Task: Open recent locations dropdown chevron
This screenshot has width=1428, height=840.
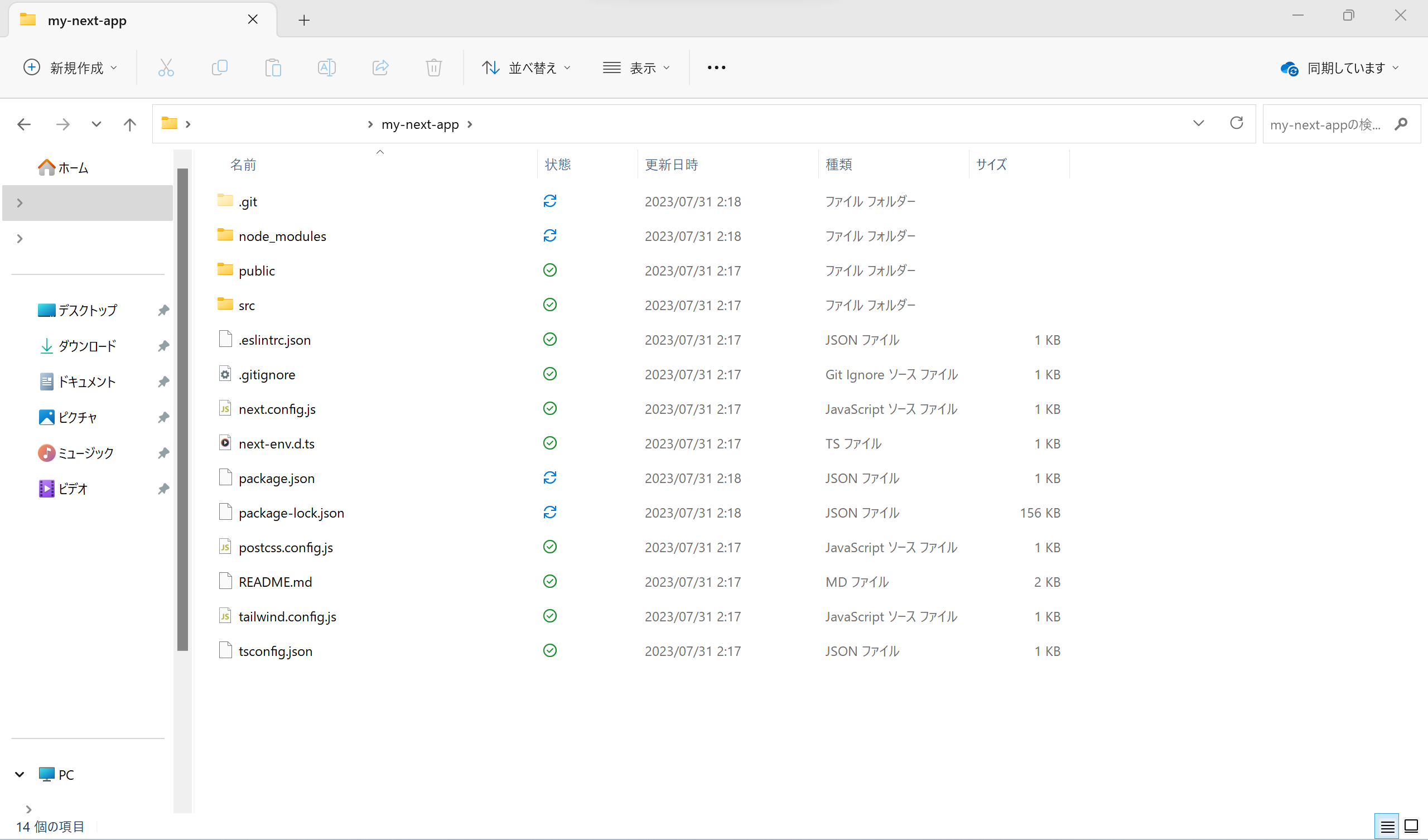Action: [x=97, y=124]
